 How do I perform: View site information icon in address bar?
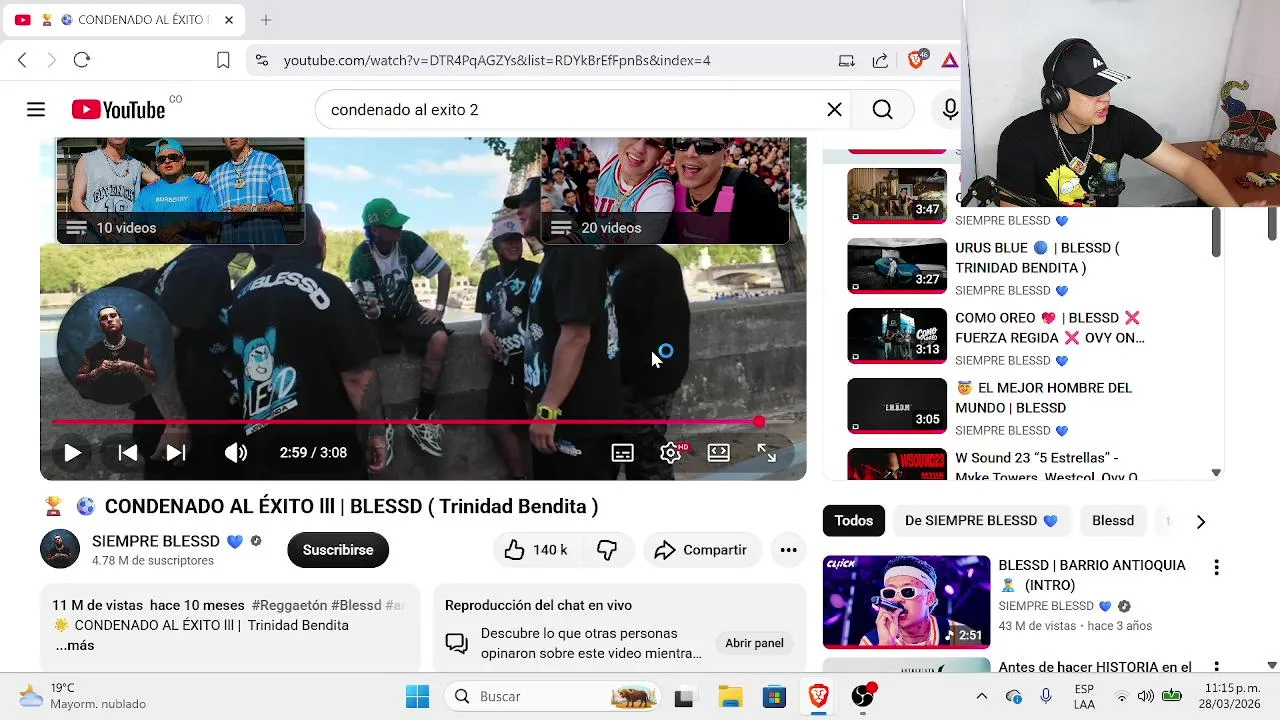[262, 60]
